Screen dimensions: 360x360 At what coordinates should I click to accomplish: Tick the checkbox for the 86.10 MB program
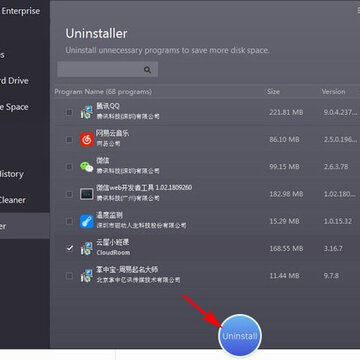point(69,139)
